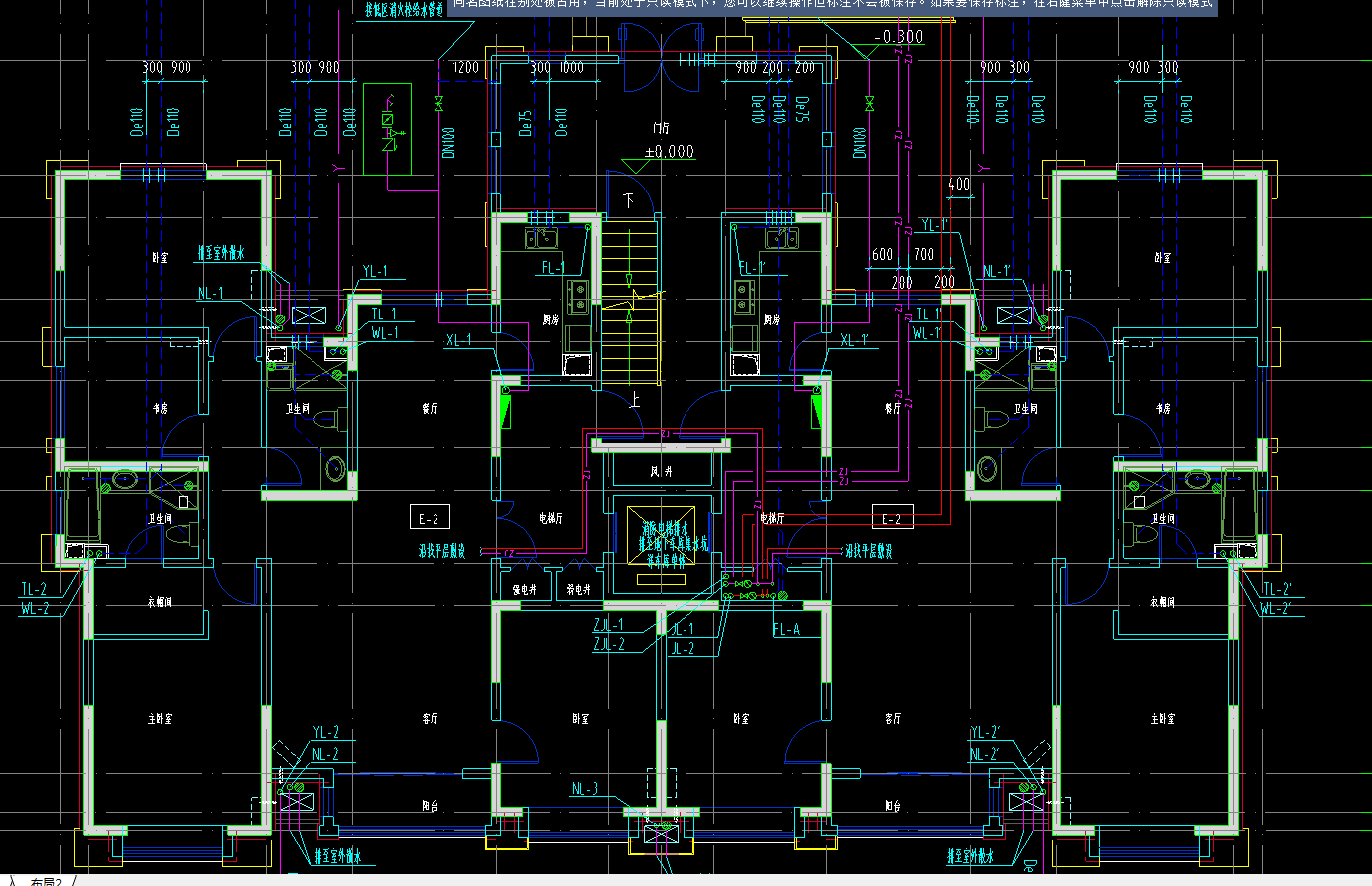Select the YL-2 balcony riser label

point(326,732)
